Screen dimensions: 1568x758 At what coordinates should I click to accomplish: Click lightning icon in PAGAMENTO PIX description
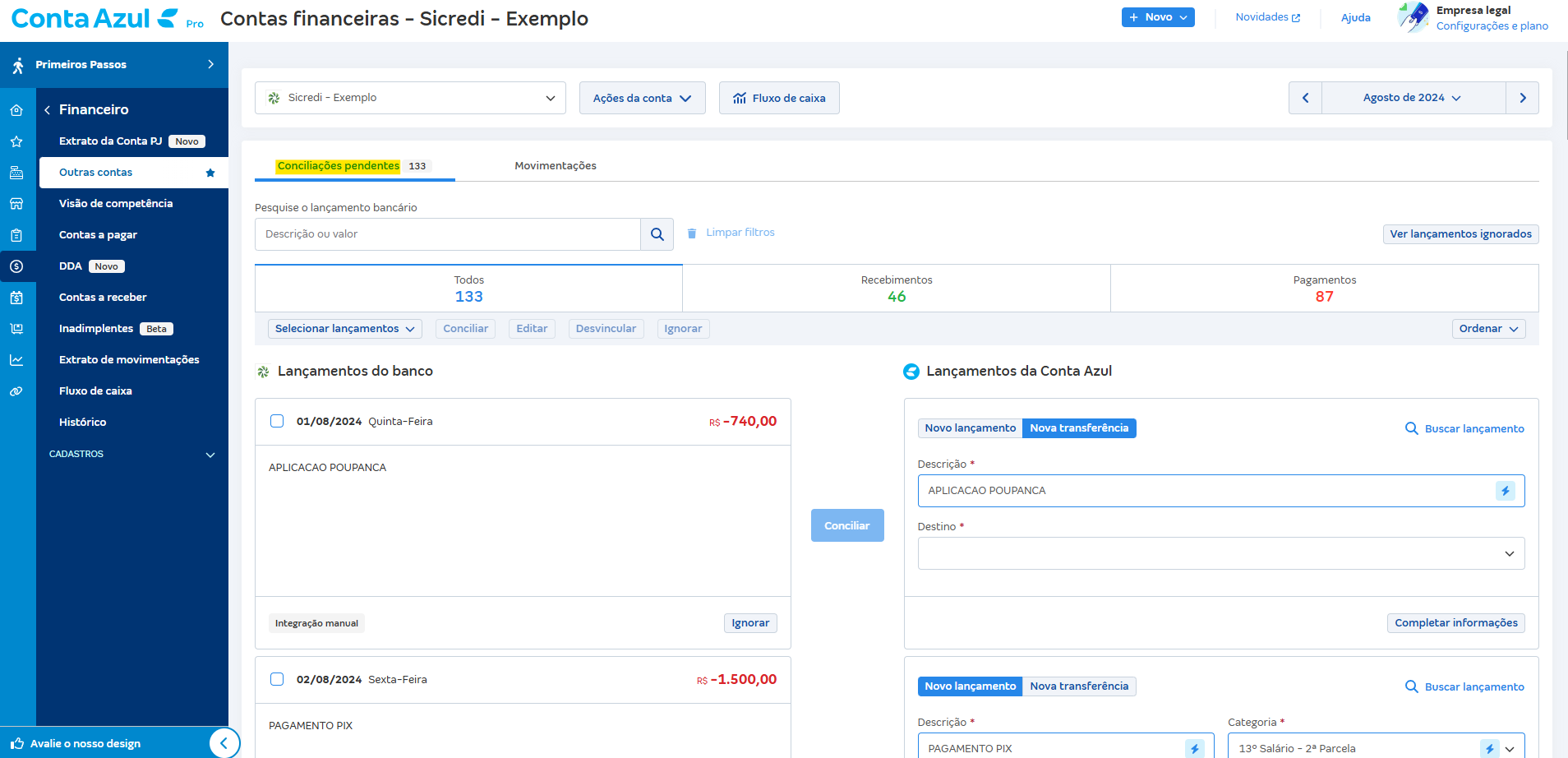1195,749
